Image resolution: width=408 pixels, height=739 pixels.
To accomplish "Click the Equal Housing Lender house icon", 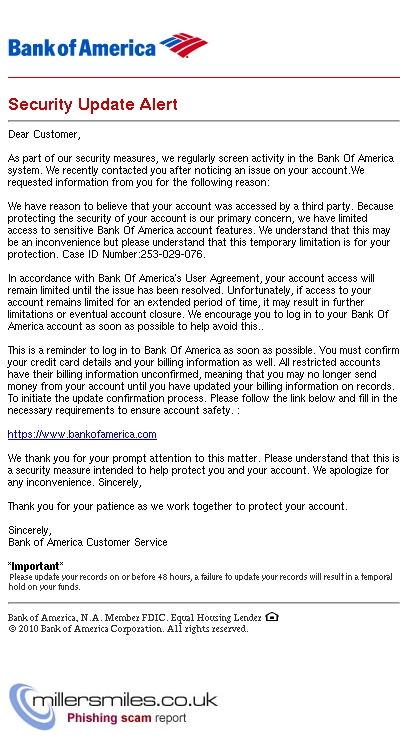I will [x=272, y=616].
